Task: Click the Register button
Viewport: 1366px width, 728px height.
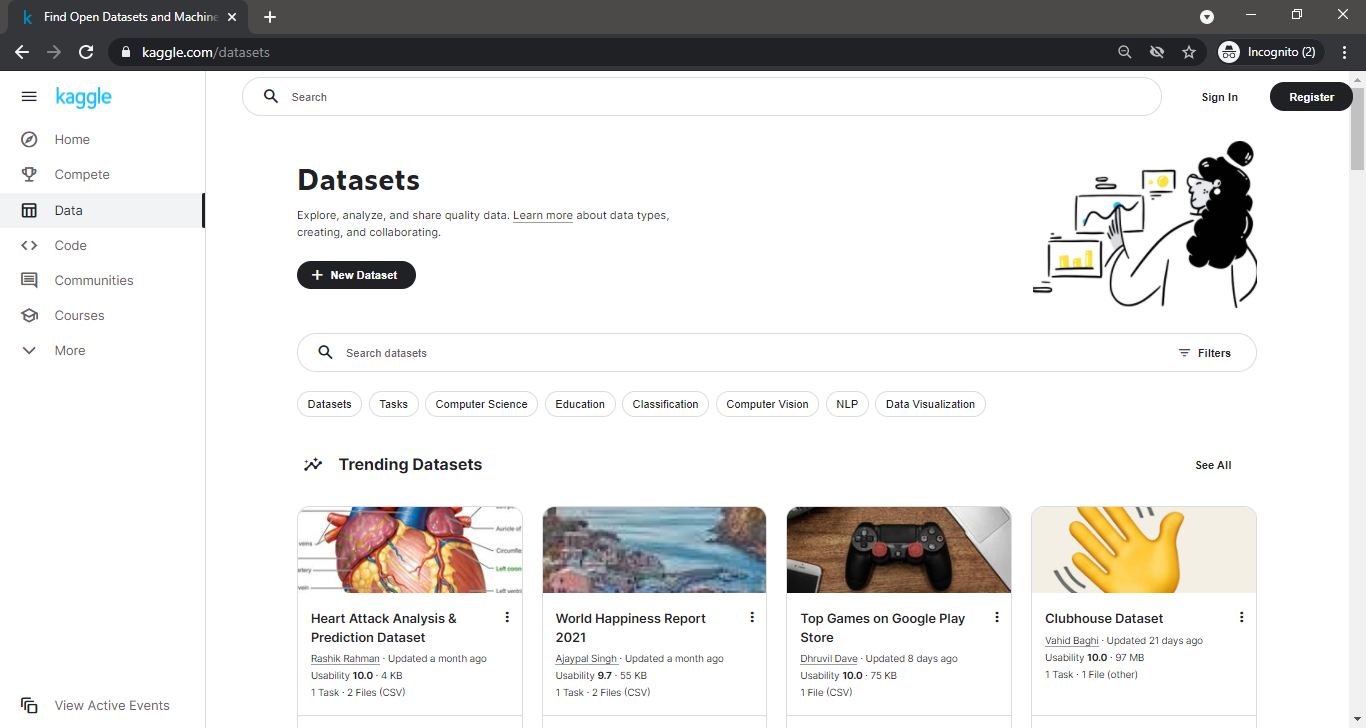Action: pyautogui.click(x=1310, y=96)
